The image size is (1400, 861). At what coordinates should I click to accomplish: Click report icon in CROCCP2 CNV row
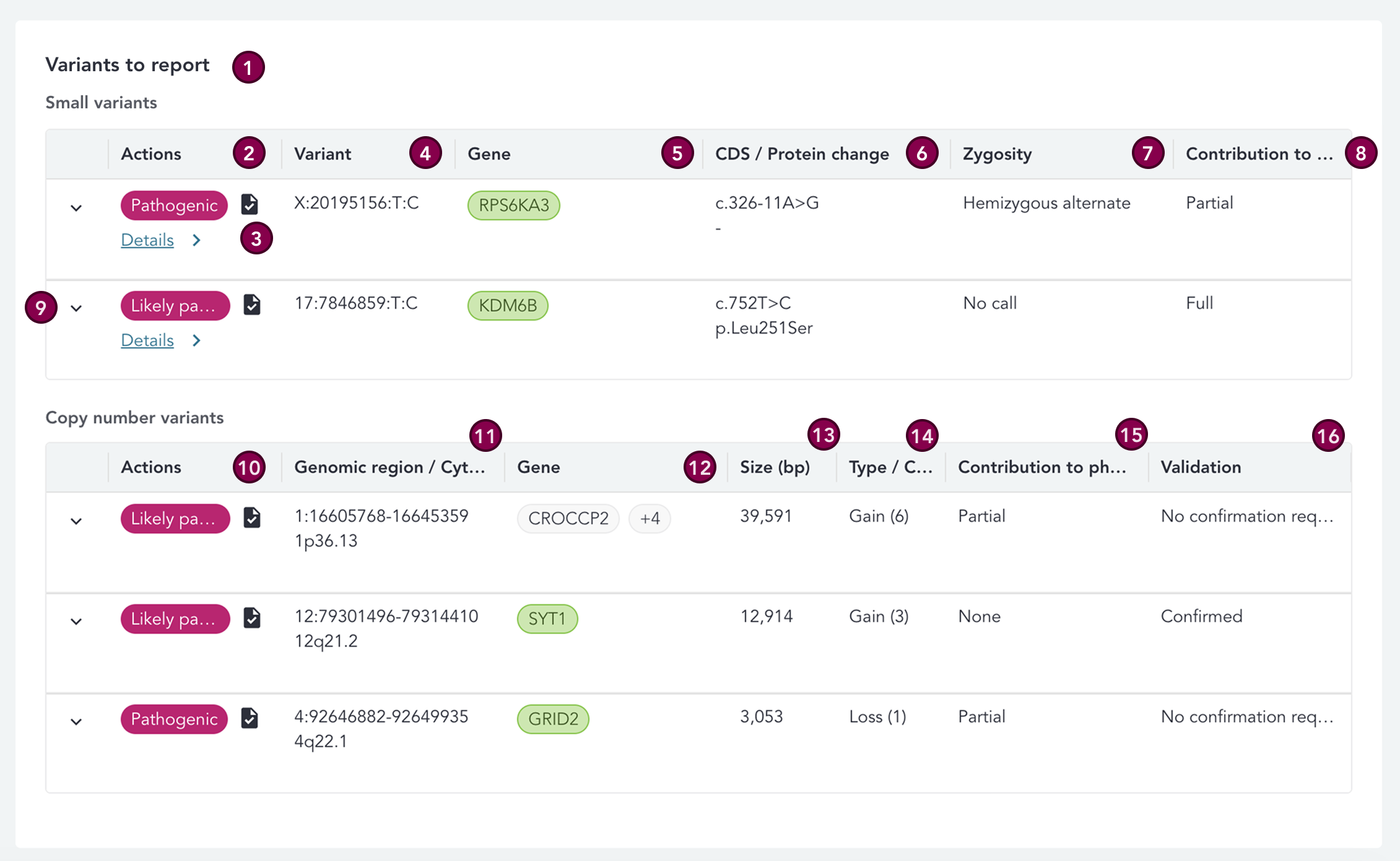coord(252,517)
